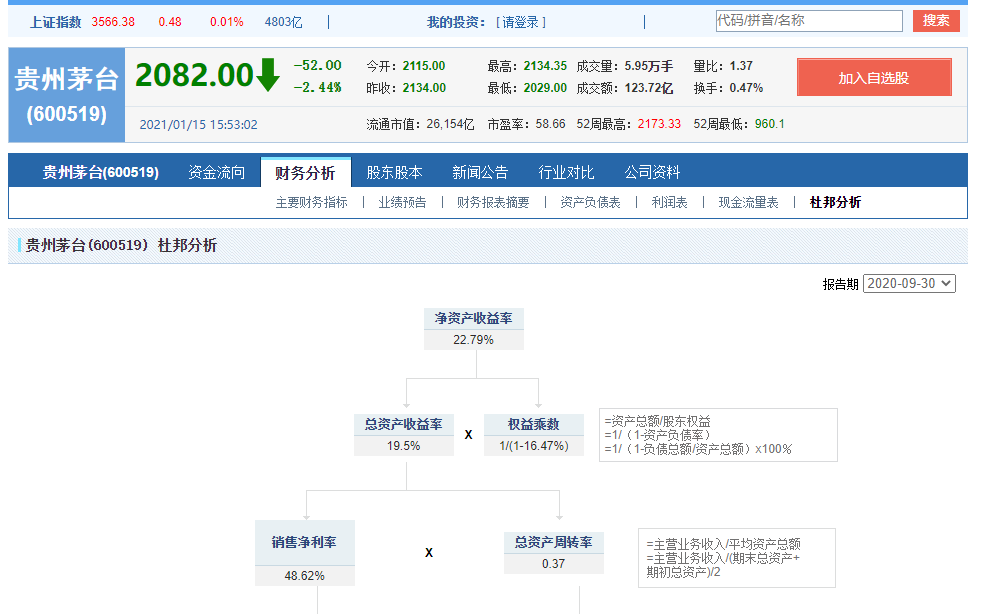Image resolution: width=982 pixels, height=614 pixels.
Task: Click the -2.44% percent change value
Action: pyautogui.click(x=318, y=87)
